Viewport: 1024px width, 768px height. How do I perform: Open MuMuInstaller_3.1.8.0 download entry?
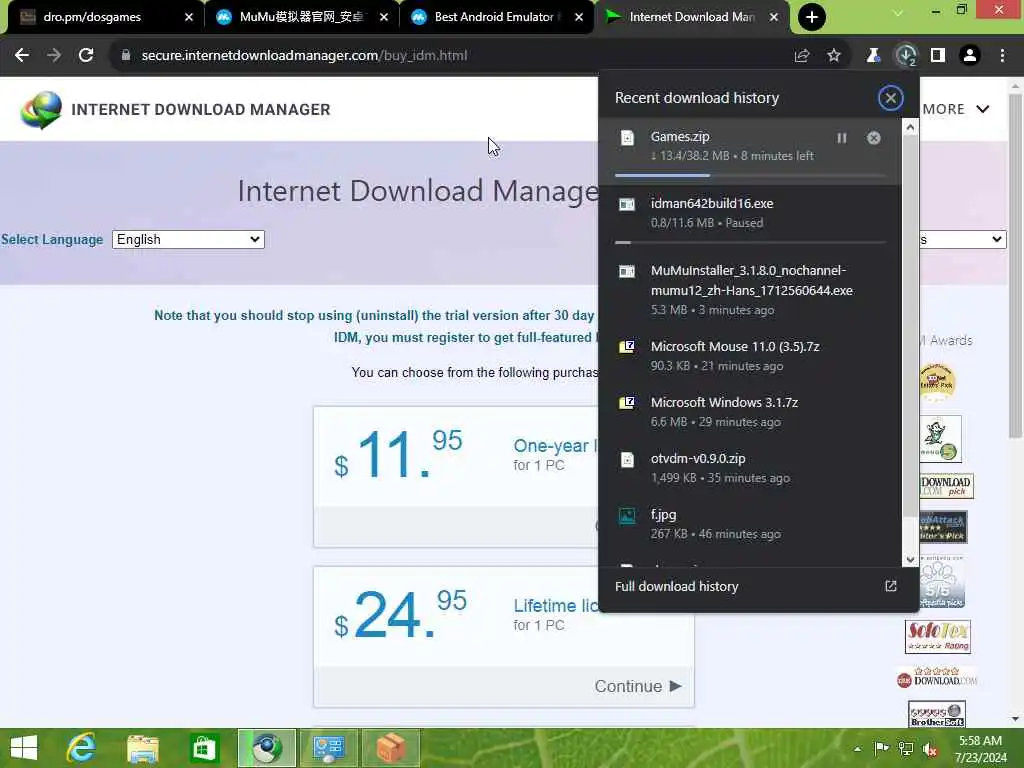[x=750, y=289]
